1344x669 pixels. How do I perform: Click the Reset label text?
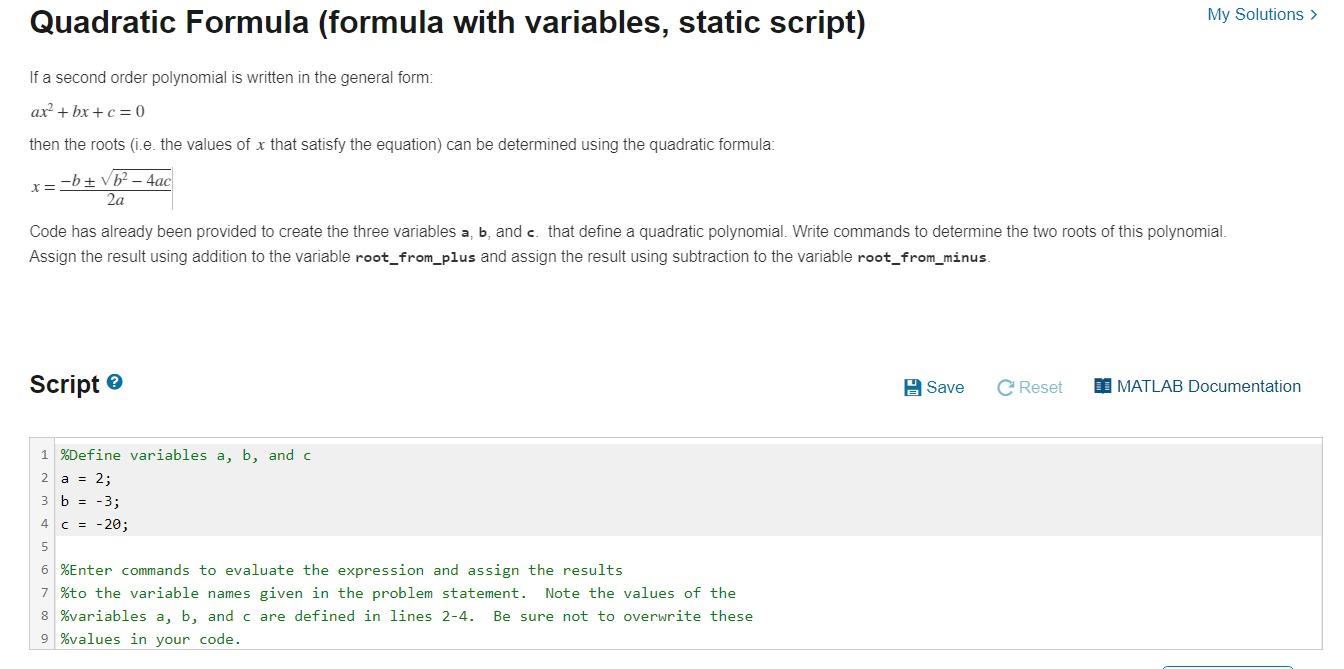(1040, 387)
